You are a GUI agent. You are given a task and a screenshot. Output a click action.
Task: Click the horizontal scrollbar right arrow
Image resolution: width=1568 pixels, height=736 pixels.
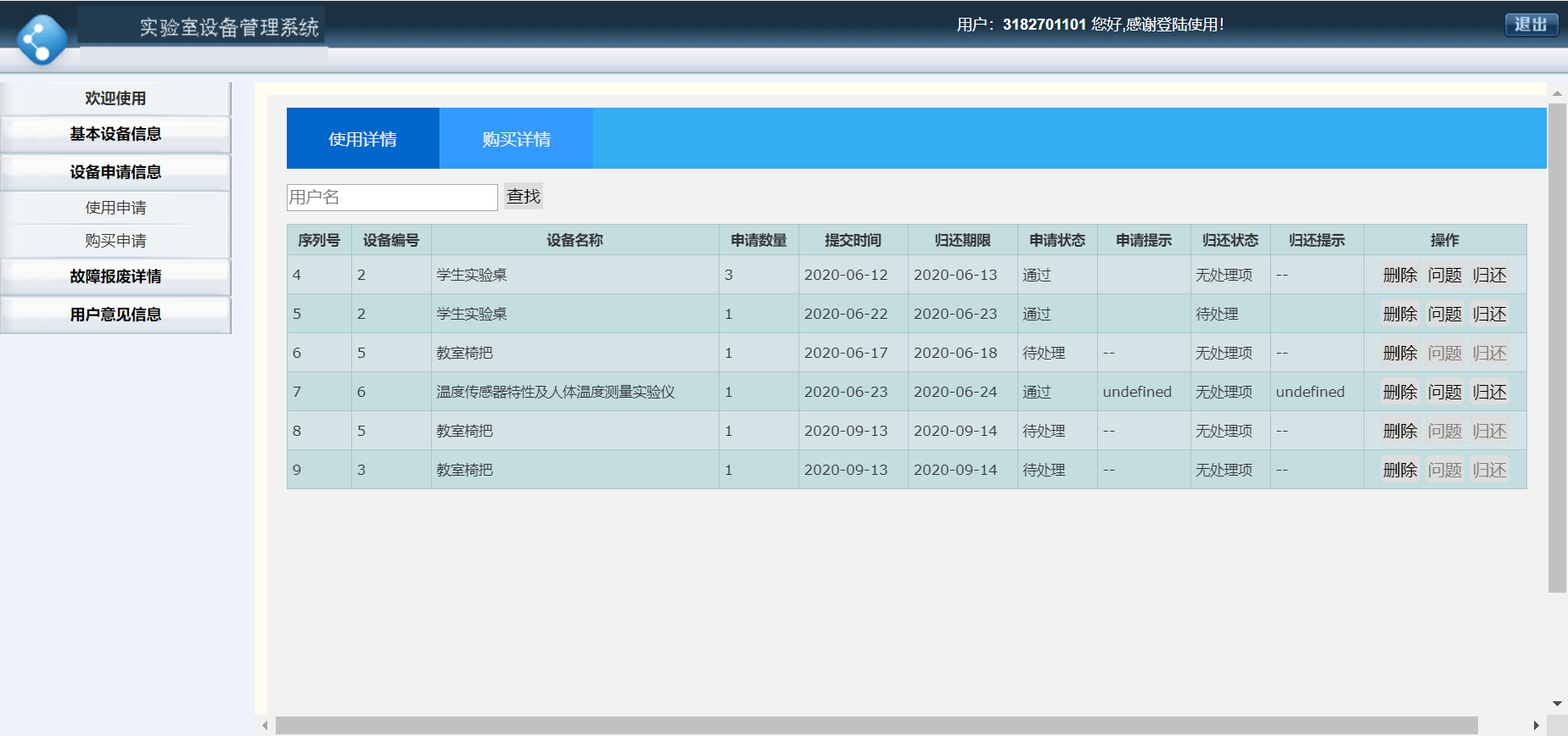(1537, 725)
